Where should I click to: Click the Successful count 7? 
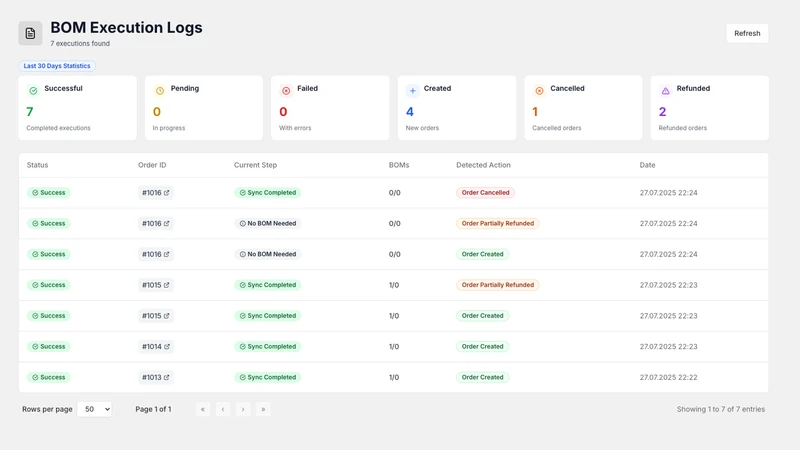point(30,112)
